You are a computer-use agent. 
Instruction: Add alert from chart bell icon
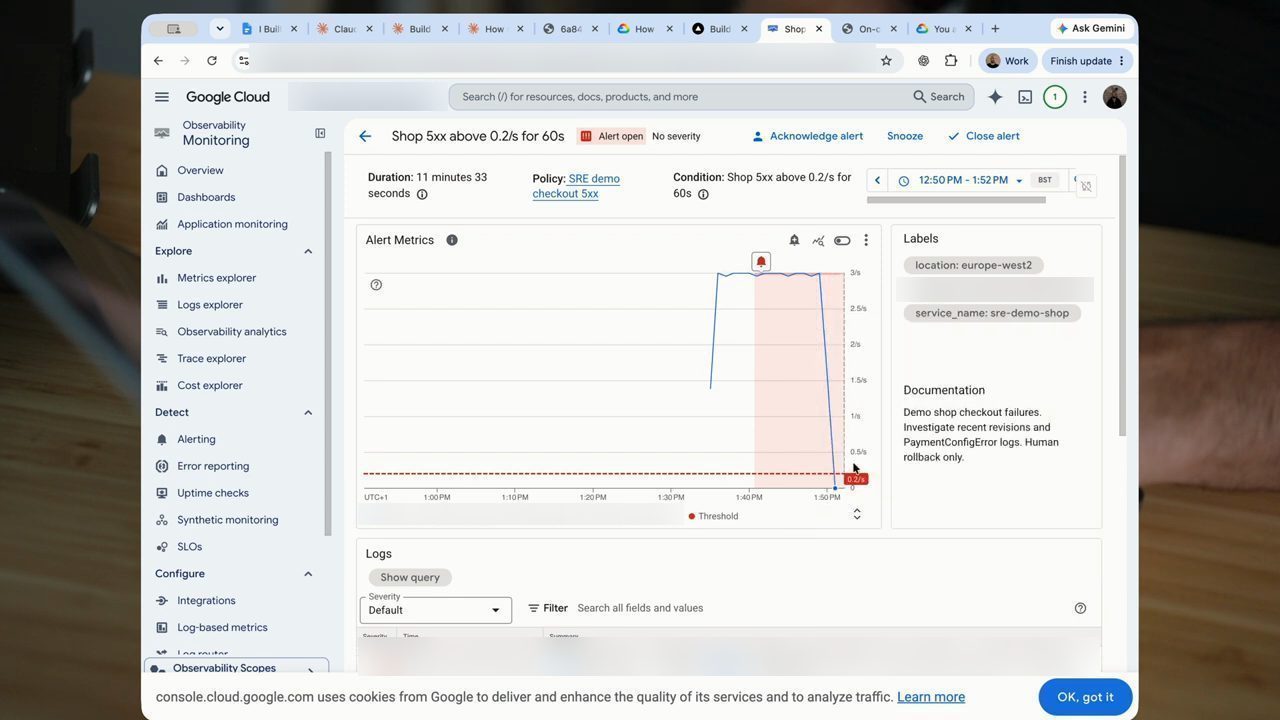pos(794,240)
